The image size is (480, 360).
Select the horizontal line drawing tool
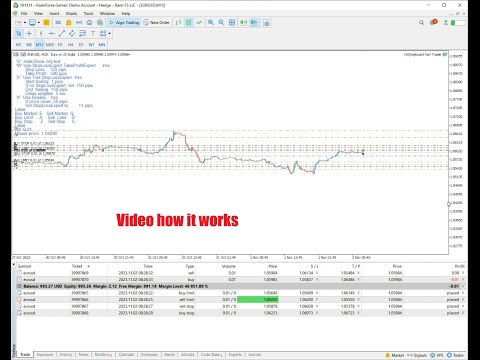pyautogui.click(x=51, y=33)
